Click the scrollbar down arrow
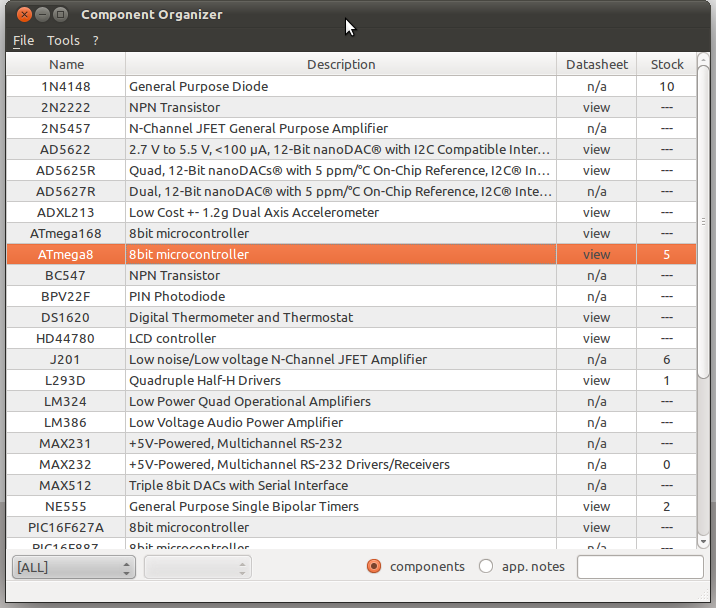Viewport: 716px width, 608px height. click(704, 542)
